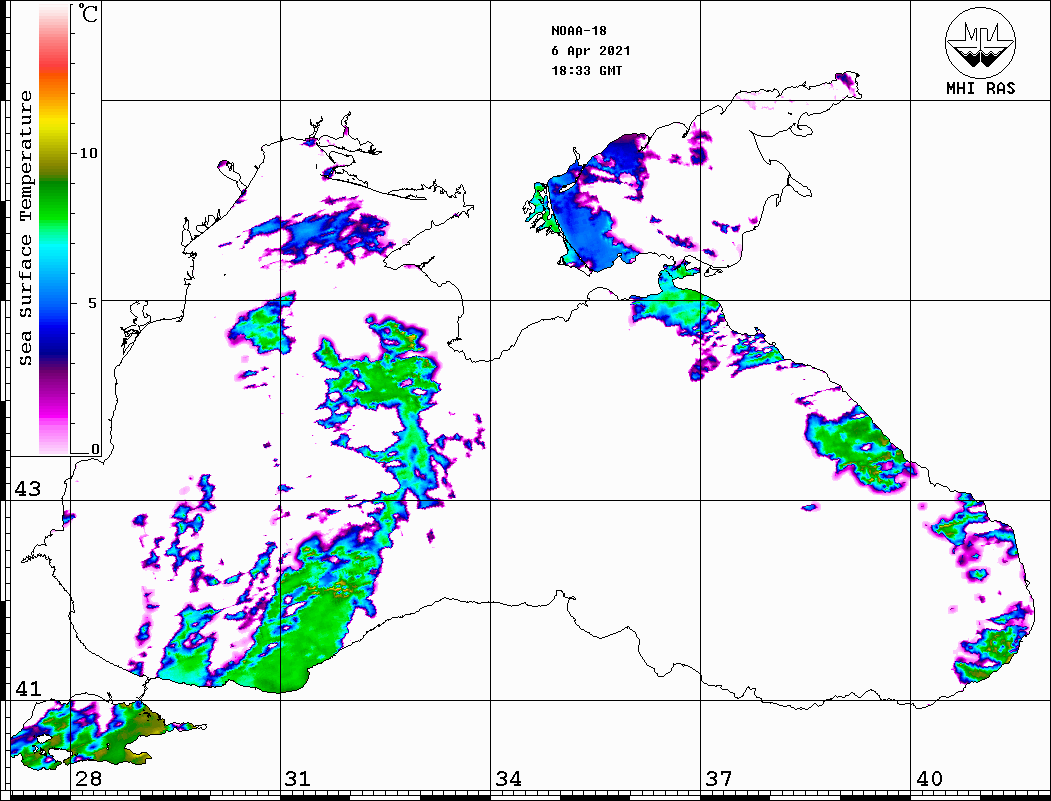
Task: Click the latitude label 43
Action: click(28, 489)
